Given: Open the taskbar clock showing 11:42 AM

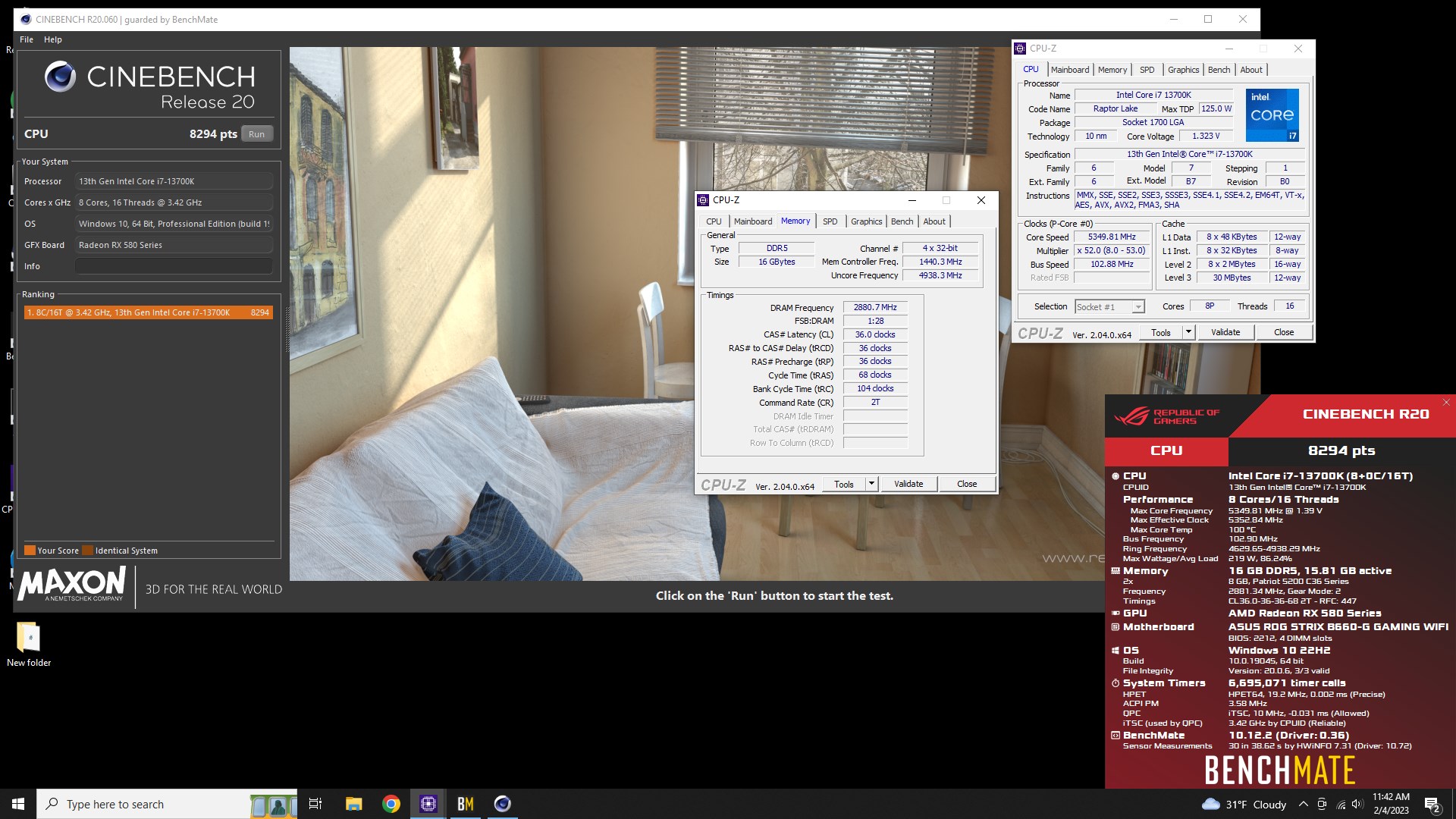Looking at the screenshot, I should click(x=1392, y=804).
